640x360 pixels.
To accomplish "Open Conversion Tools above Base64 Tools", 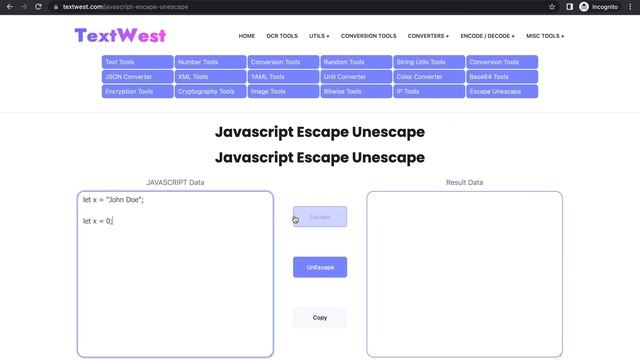I will coord(502,62).
